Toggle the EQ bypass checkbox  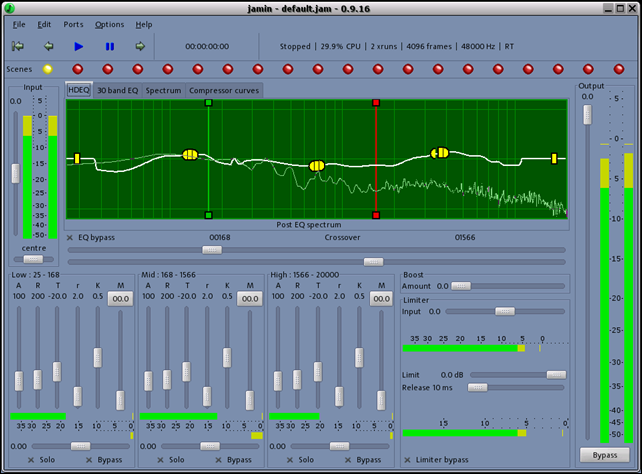pos(70,238)
